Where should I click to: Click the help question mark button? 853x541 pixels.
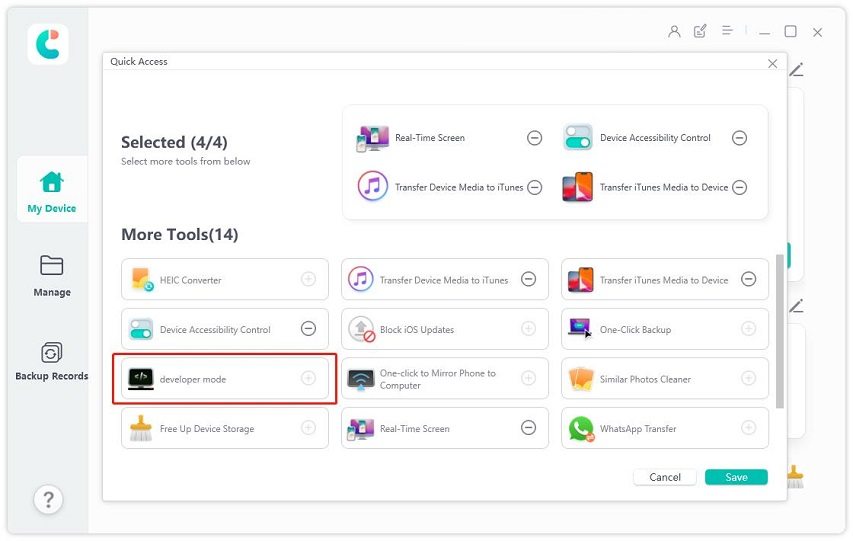(48, 499)
